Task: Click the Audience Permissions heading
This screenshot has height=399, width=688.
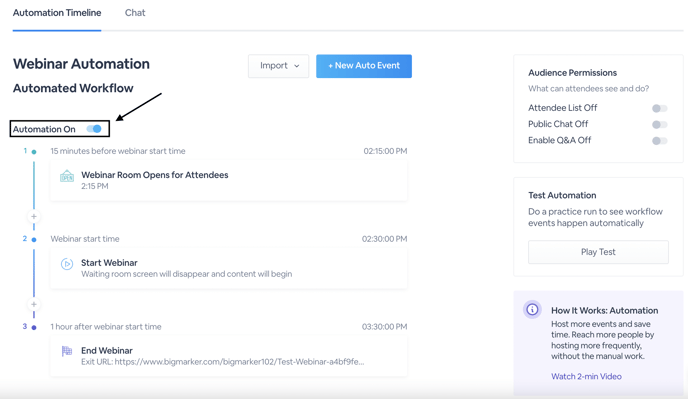Action: (572, 73)
